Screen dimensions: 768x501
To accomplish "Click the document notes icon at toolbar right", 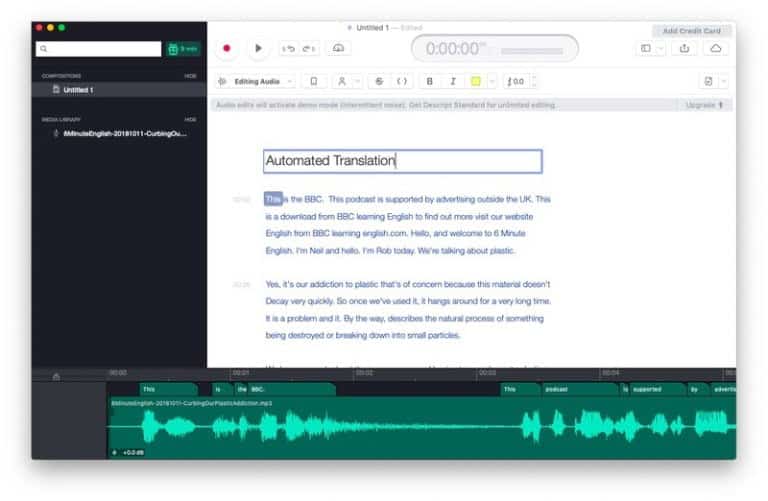I will click(x=708, y=81).
